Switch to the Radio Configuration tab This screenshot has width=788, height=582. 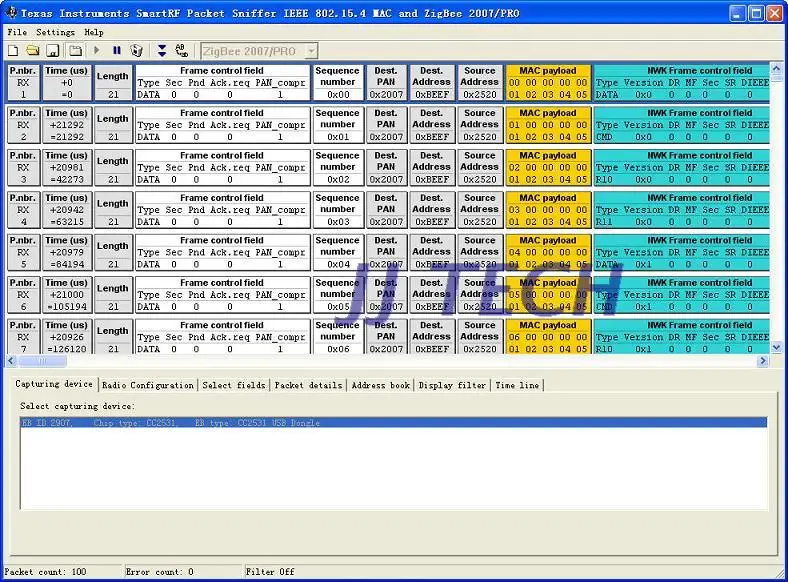coord(148,385)
